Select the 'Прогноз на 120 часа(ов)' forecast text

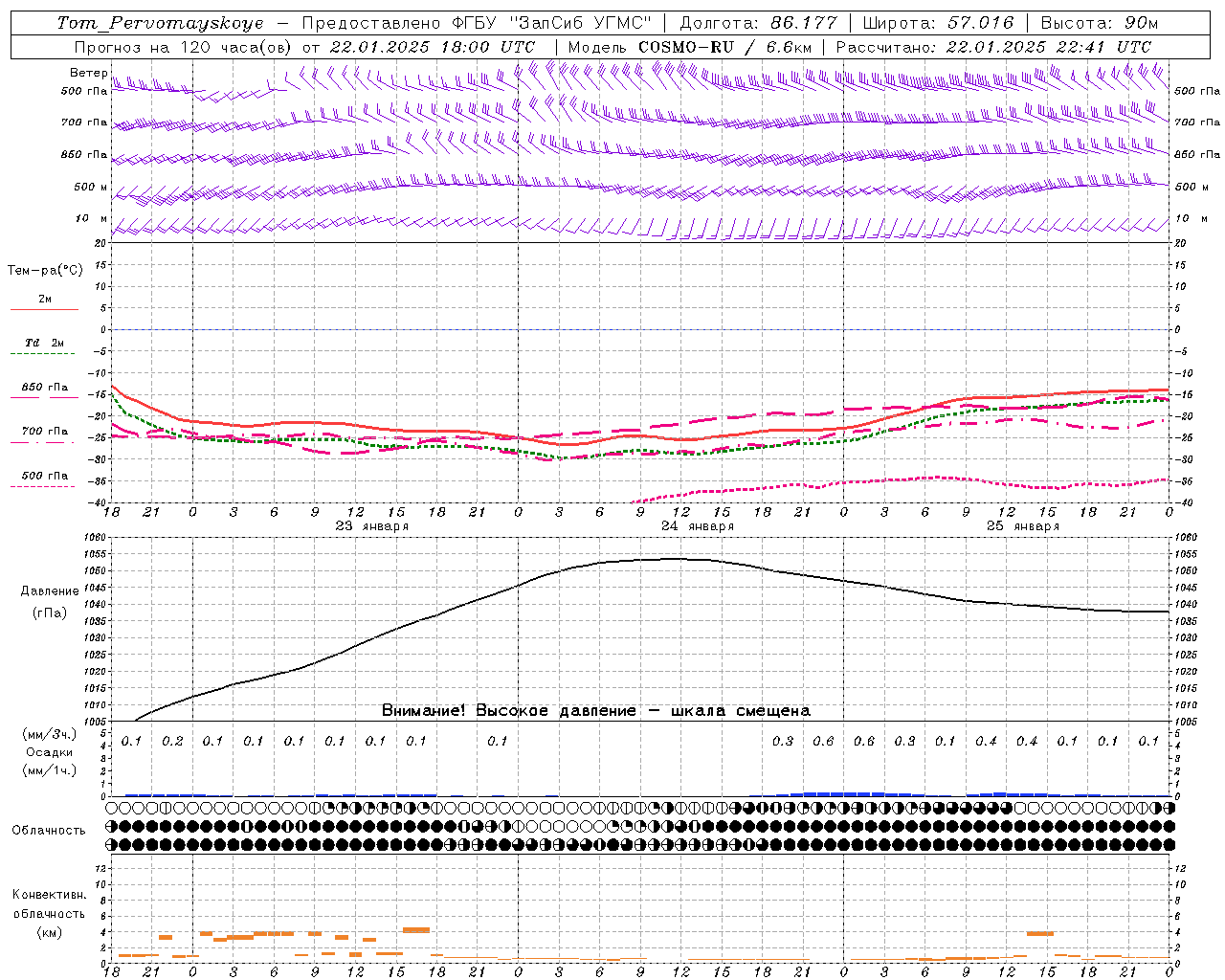[x=184, y=47]
